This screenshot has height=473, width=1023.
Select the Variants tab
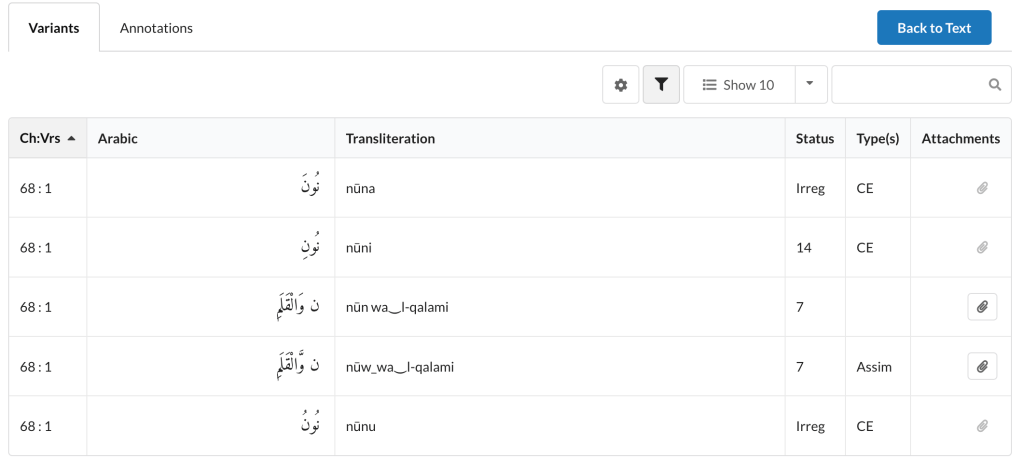54,28
